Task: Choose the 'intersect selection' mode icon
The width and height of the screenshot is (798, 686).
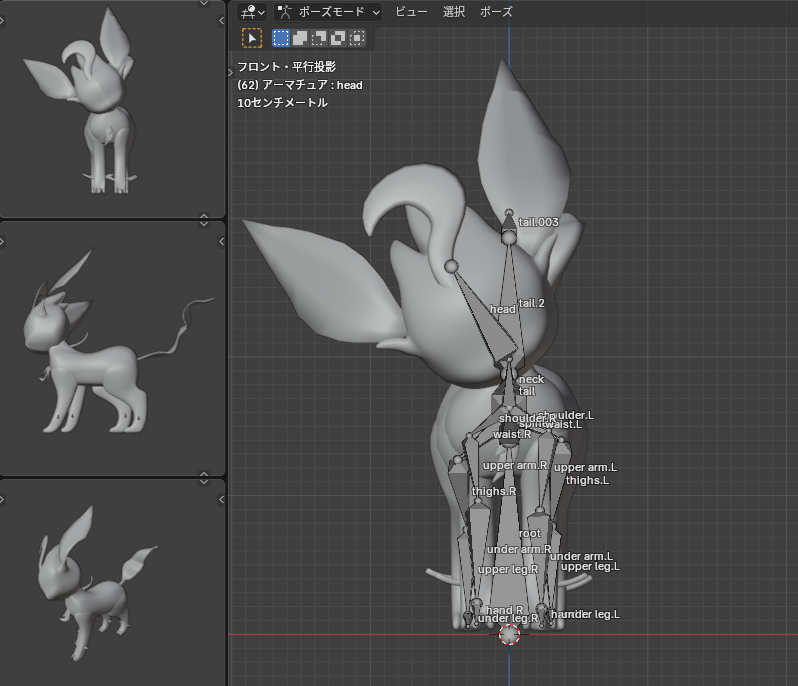Action: (357, 38)
